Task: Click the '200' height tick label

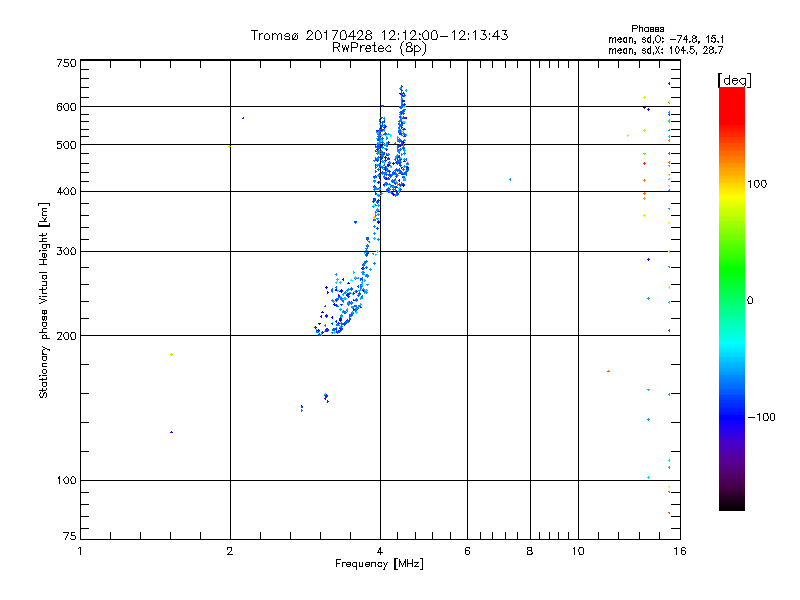Action: tap(66, 336)
